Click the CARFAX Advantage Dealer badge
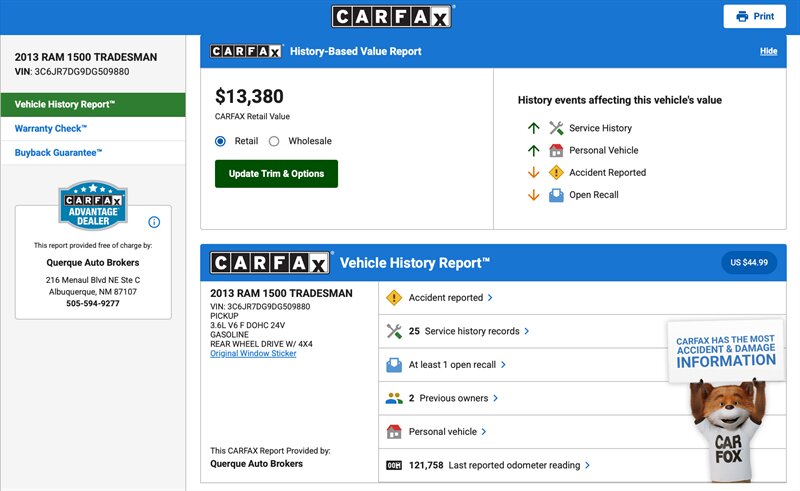This screenshot has width=800, height=491. point(93,206)
